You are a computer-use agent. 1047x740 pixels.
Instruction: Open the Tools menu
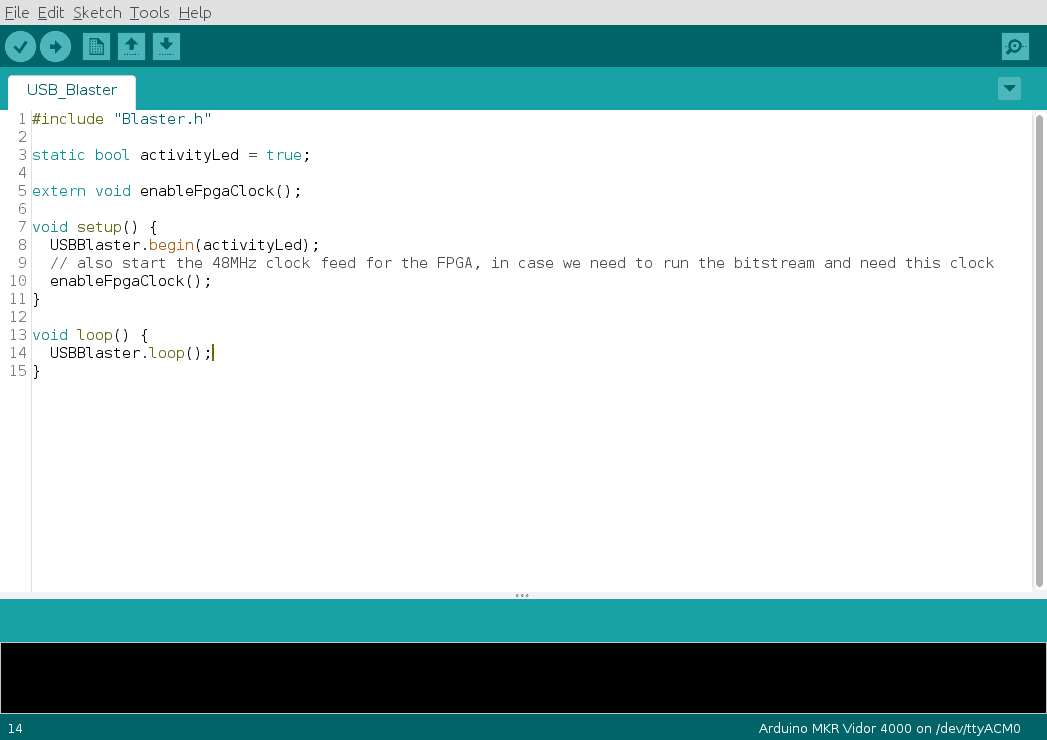[x=149, y=13]
